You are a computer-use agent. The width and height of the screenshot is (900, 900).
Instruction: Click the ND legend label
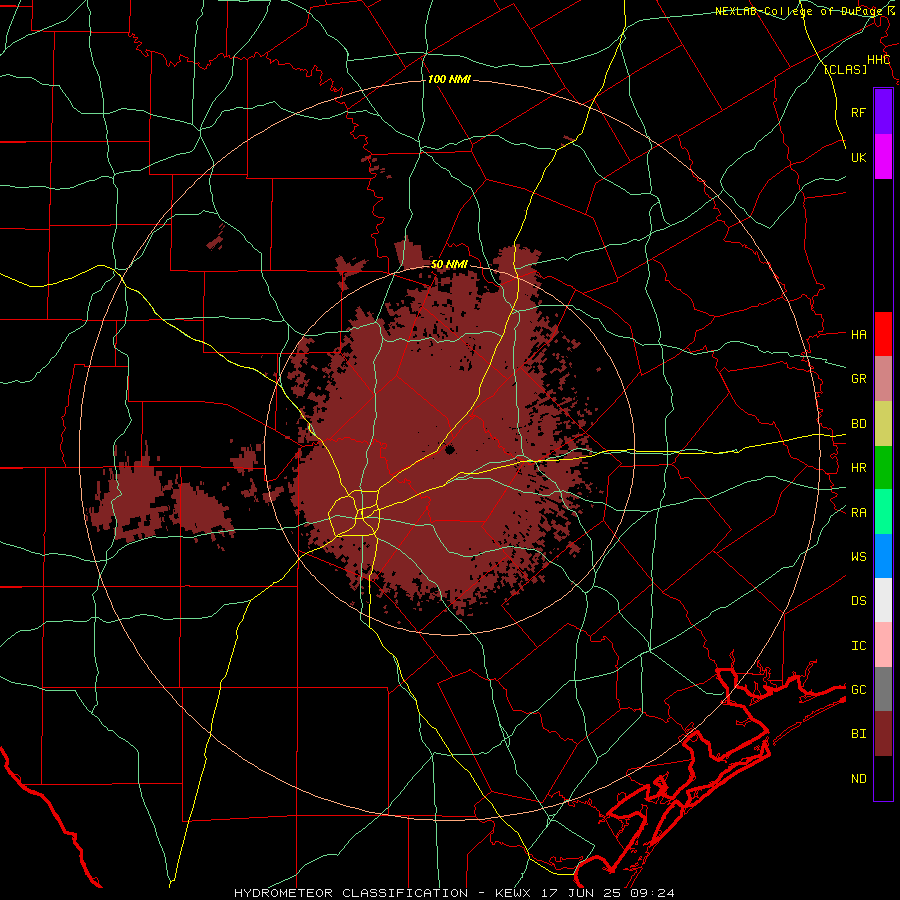[858, 779]
